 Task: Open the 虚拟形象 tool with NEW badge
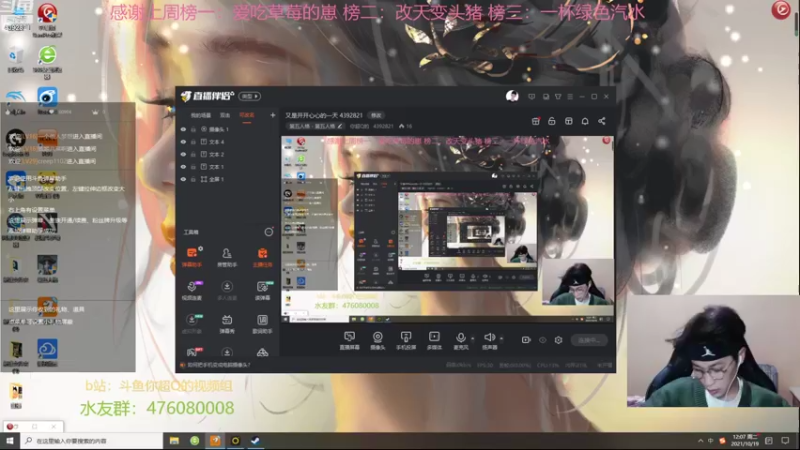192,323
